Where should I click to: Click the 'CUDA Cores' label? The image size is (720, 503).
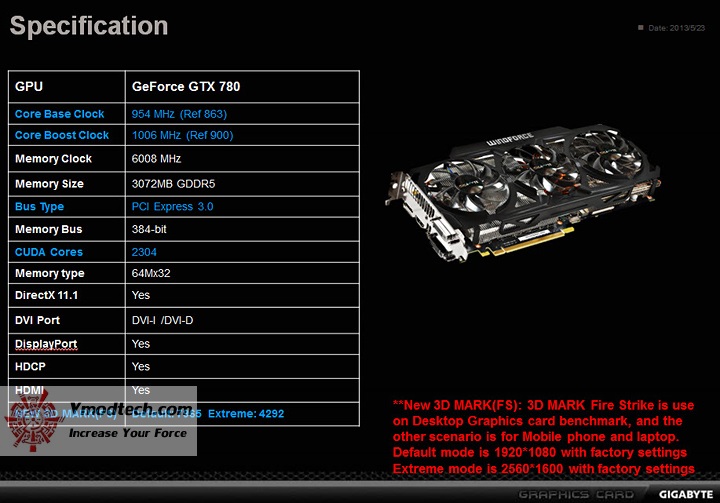49,252
